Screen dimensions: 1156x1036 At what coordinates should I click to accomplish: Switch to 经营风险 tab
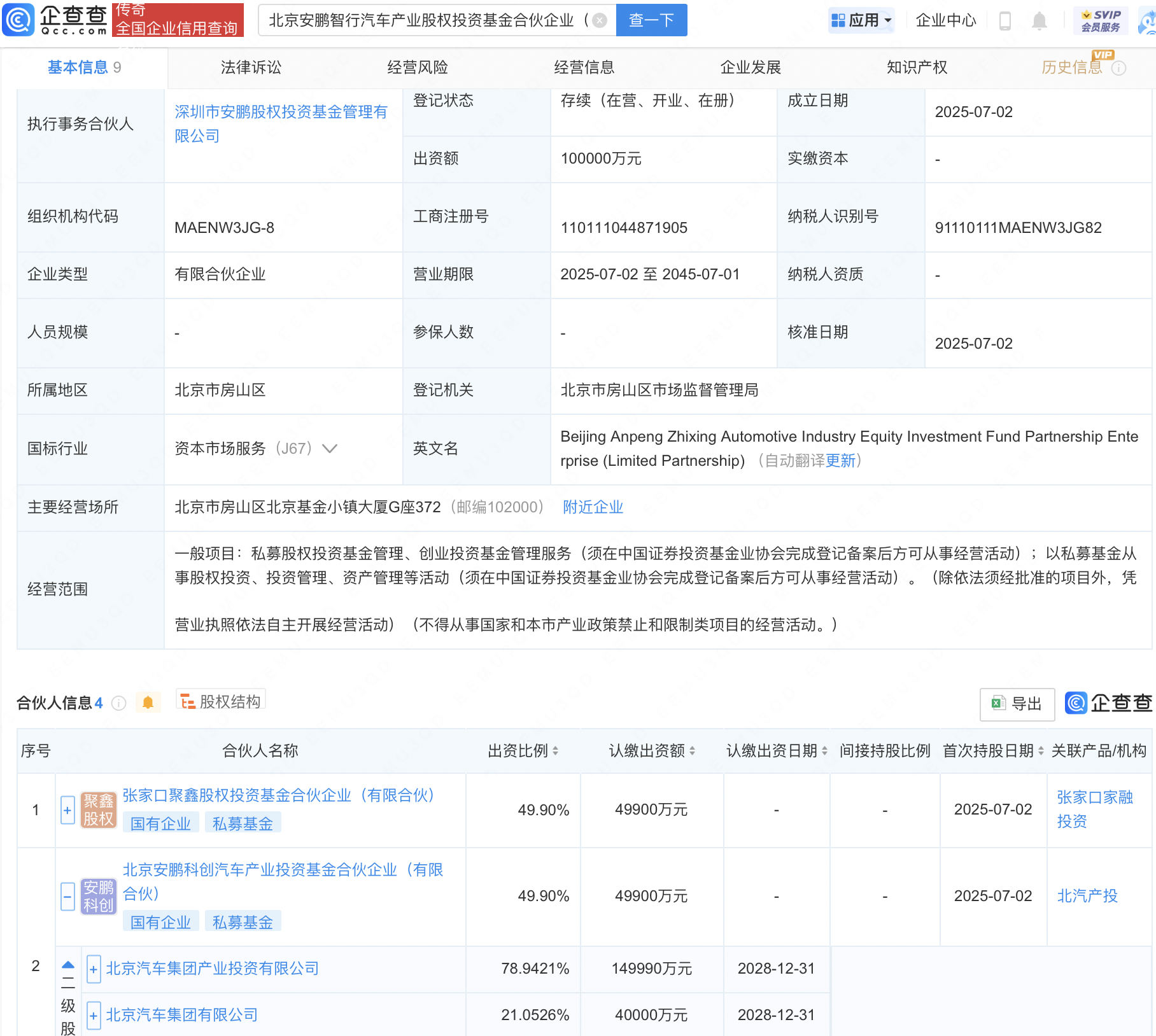coord(418,67)
